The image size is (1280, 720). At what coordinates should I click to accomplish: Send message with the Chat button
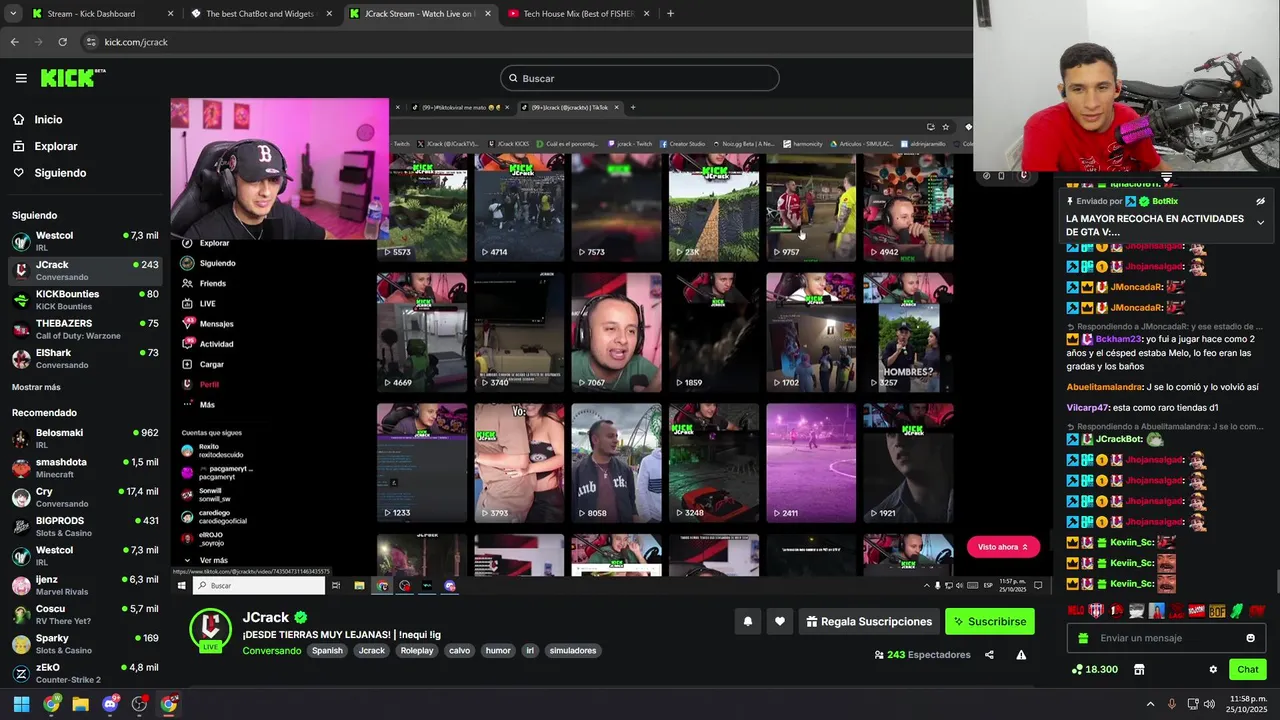(x=1248, y=669)
